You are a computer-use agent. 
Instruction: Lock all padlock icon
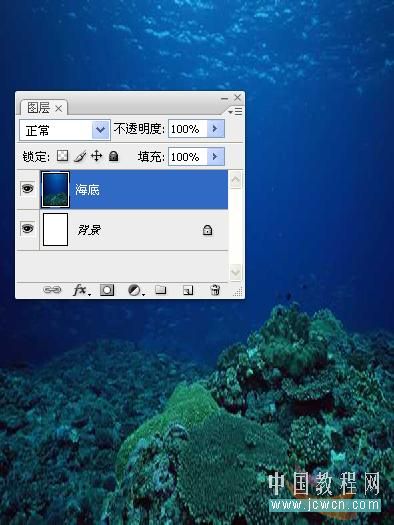(113, 156)
